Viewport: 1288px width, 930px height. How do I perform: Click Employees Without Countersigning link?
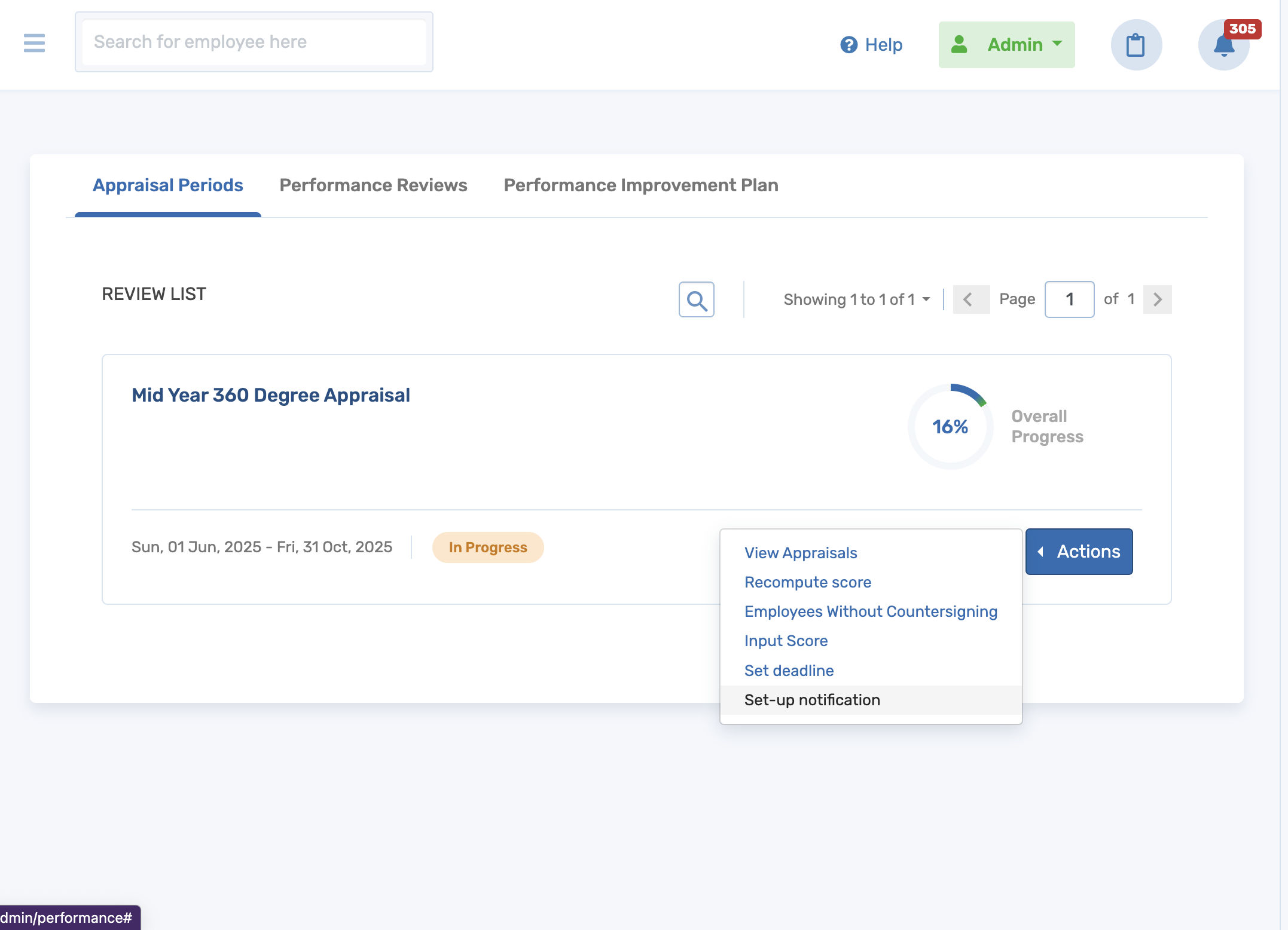tap(870, 611)
